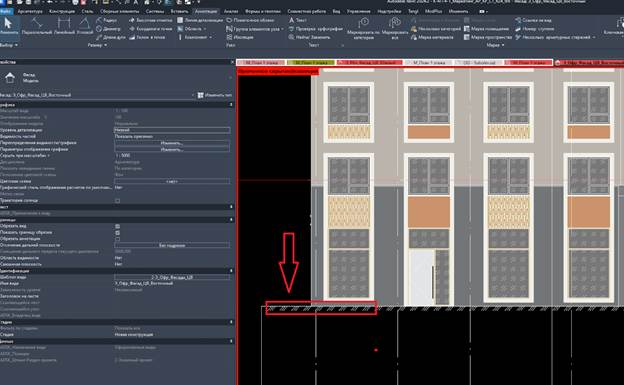
Task: Collapse the Phasing (Стадии) properties section
Action: coord(231,322)
